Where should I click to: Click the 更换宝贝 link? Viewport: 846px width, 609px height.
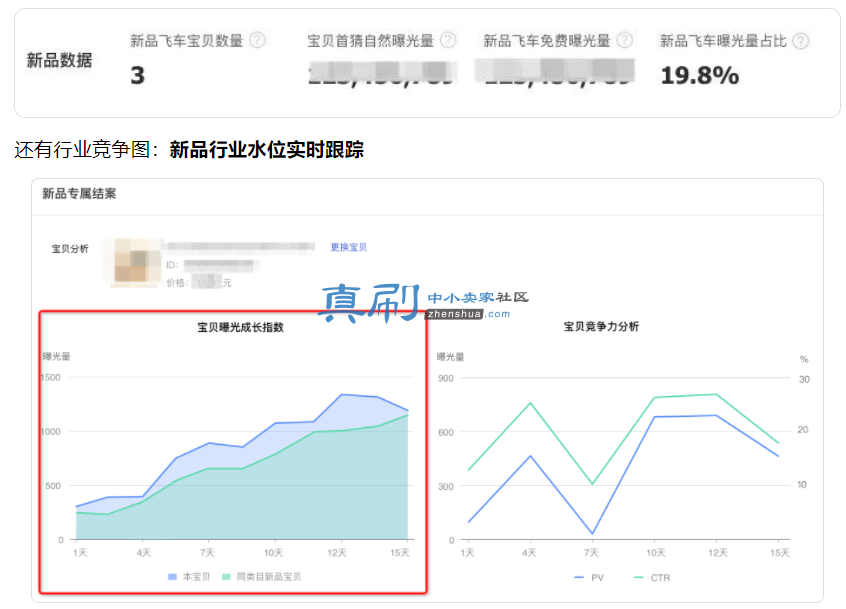point(349,247)
